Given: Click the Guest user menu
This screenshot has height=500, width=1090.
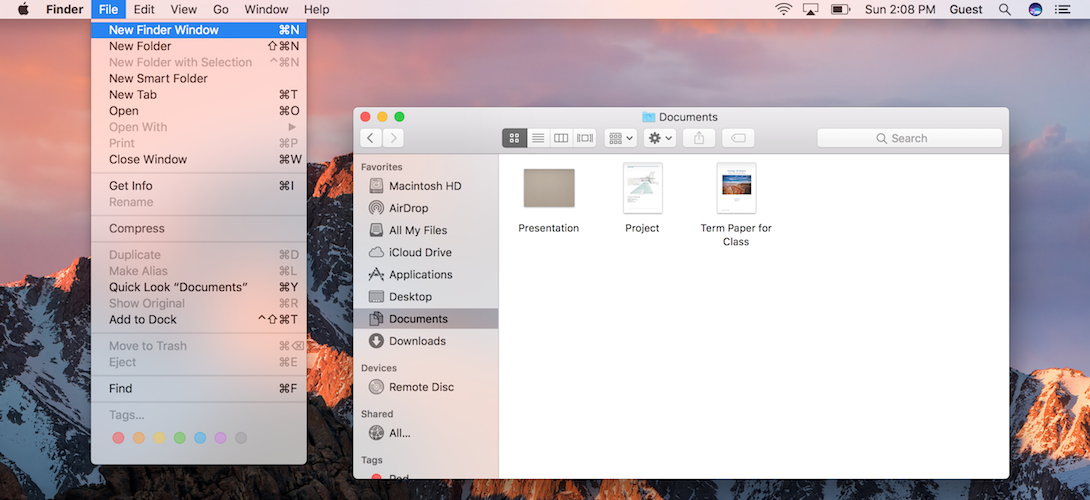Looking at the screenshot, I should (966, 10).
